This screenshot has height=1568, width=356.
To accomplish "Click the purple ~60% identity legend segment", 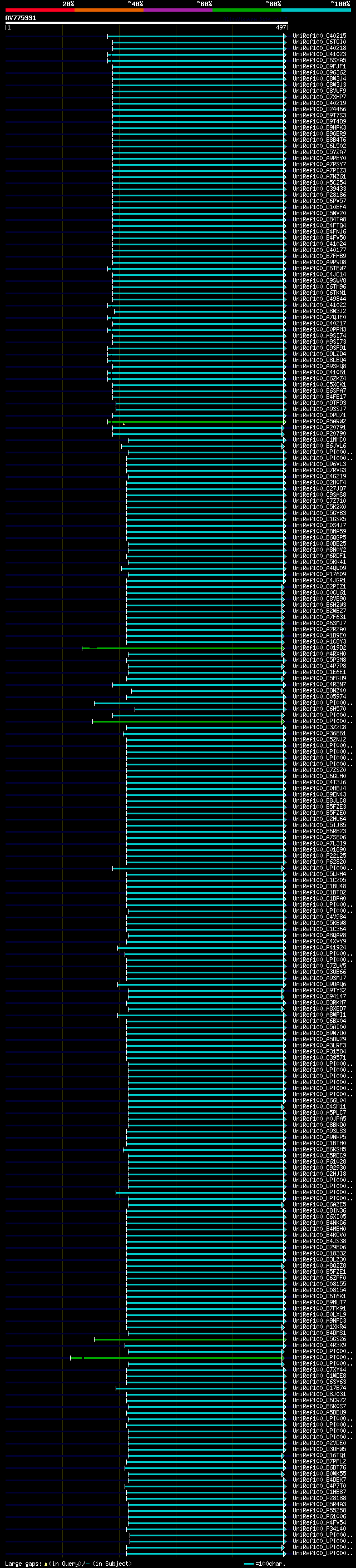I will [177, 10].
